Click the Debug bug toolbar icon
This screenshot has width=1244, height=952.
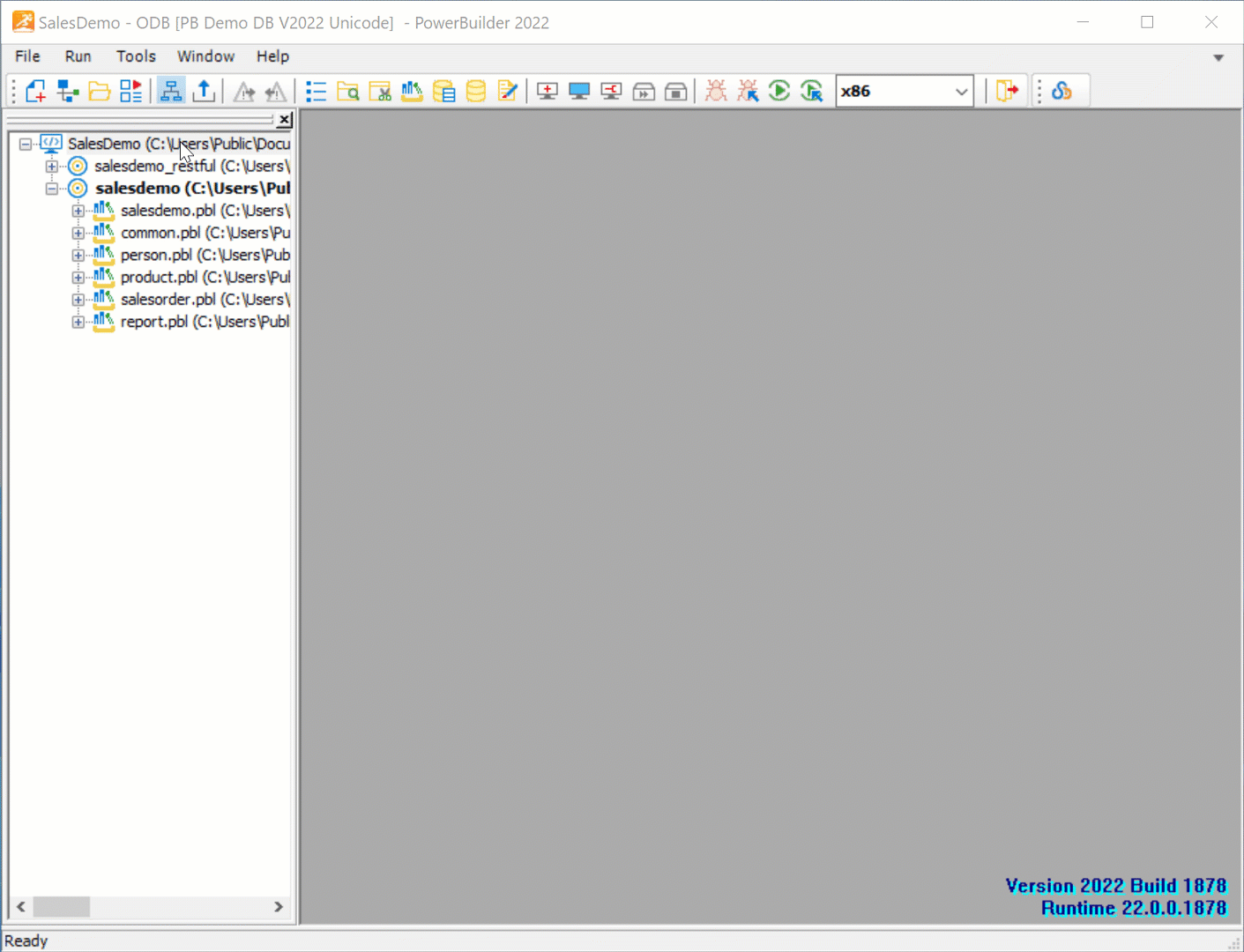tap(716, 91)
